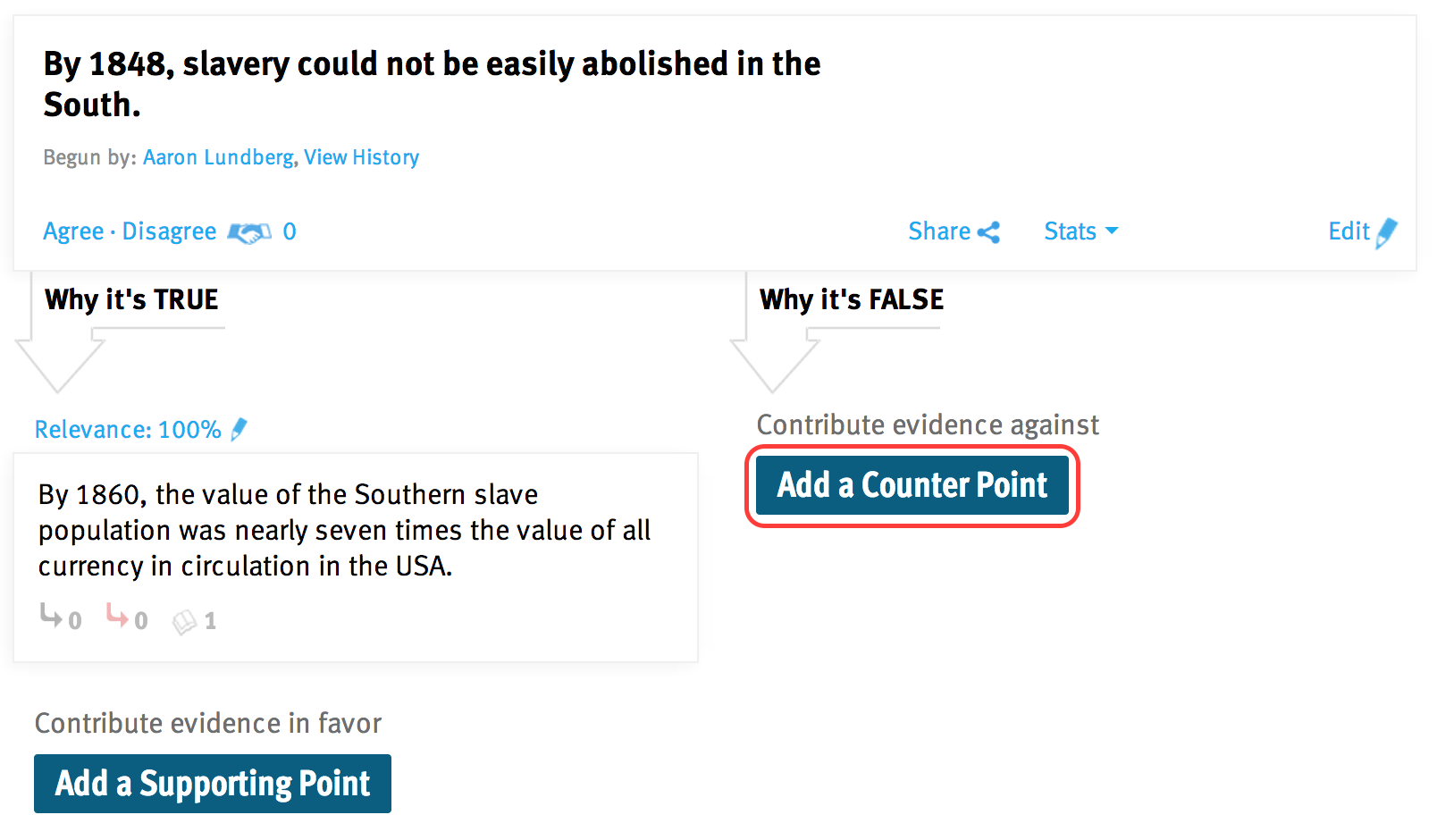Click the Disagree link

[169, 231]
